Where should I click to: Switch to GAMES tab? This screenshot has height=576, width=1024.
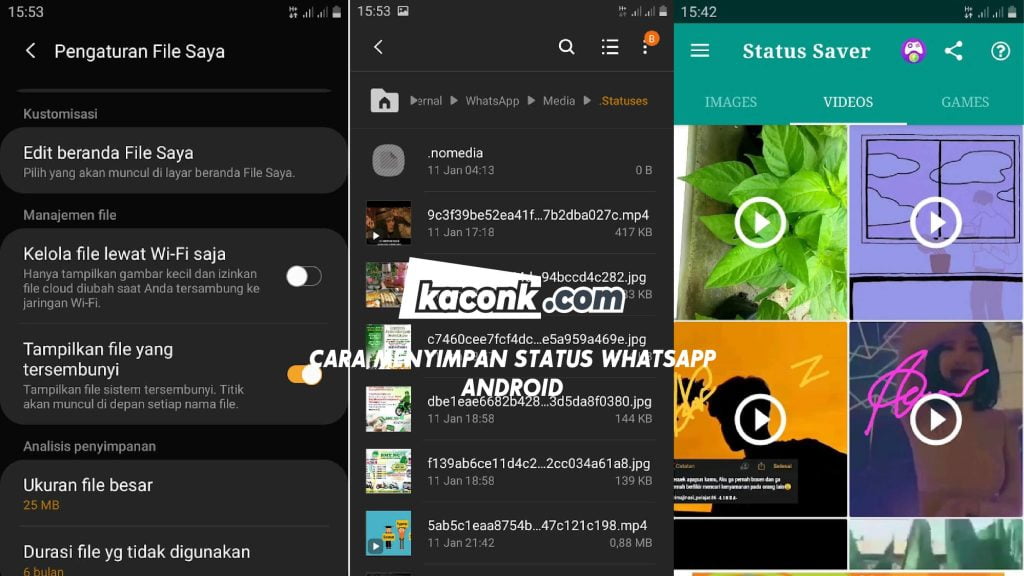point(965,102)
